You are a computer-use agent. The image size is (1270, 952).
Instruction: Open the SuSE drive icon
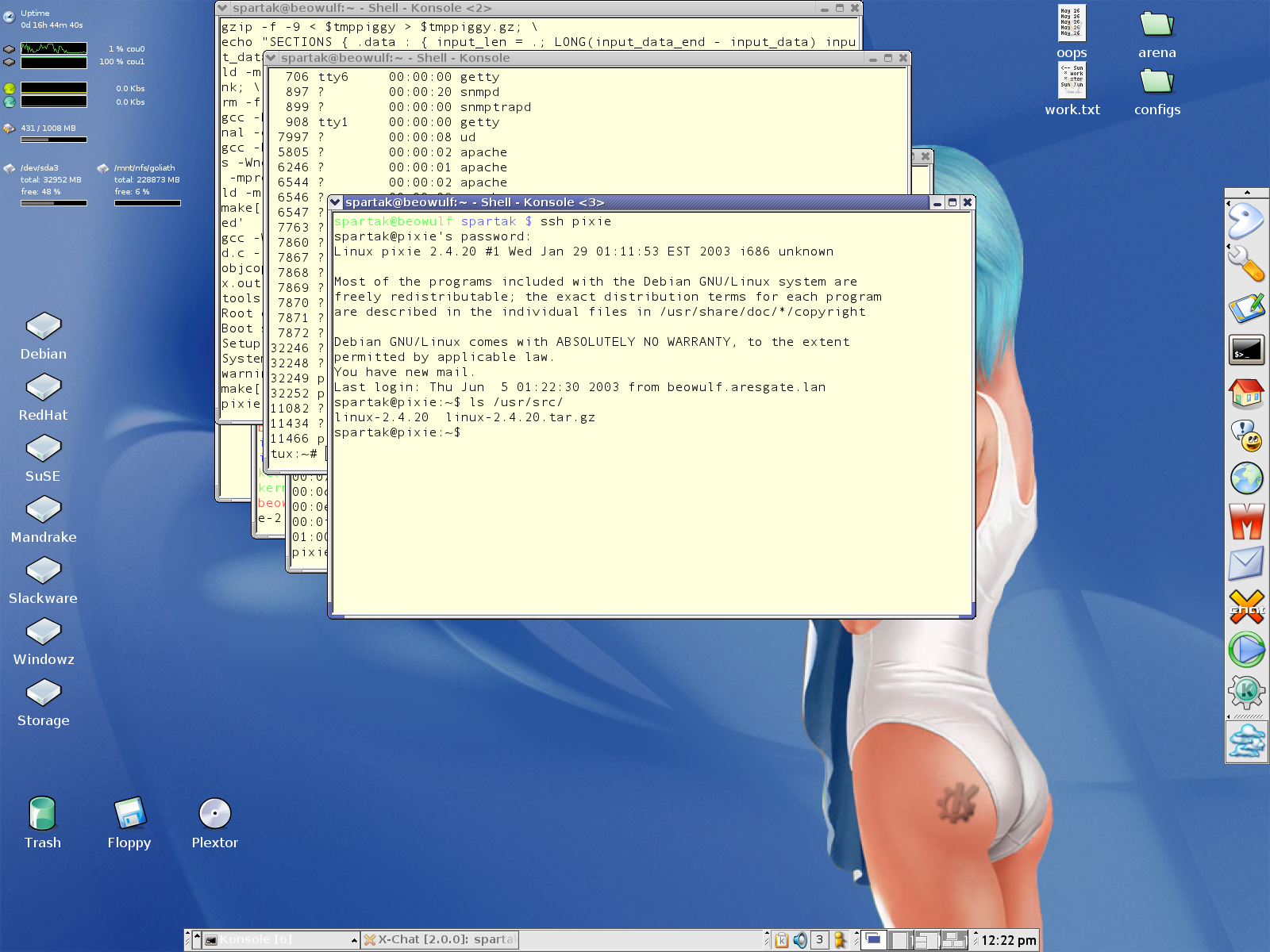coord(44,448)
